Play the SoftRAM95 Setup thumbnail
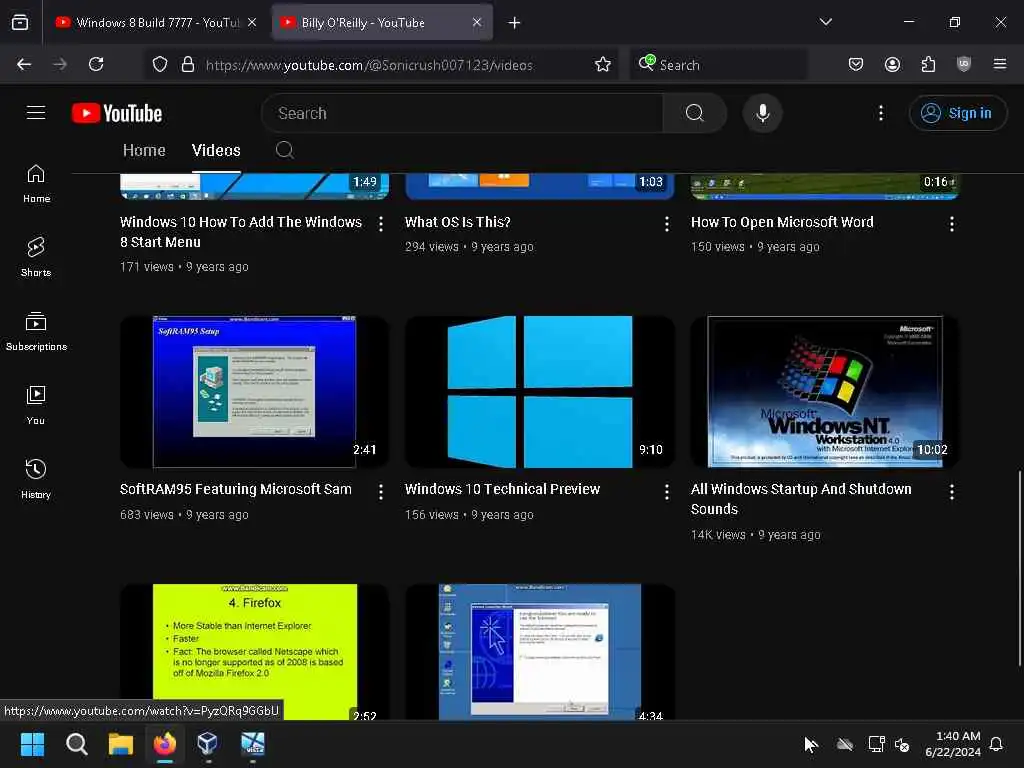The height and width of the screenshot is (768, 1024). click(254, 392)
